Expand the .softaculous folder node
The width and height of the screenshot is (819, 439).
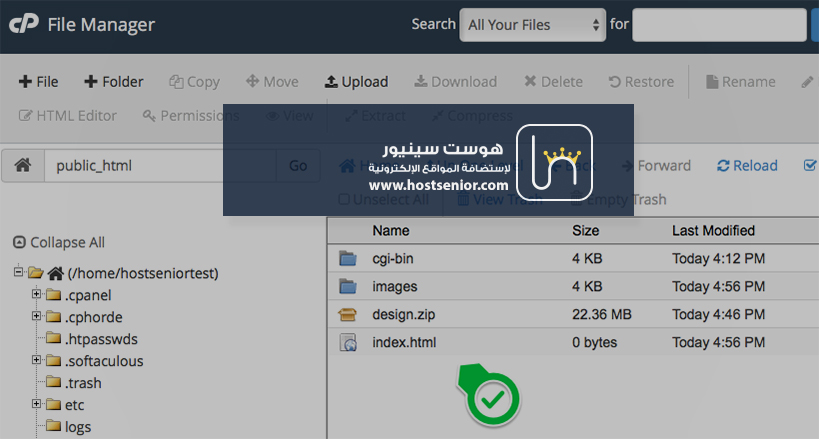click(x=36, y=360)
